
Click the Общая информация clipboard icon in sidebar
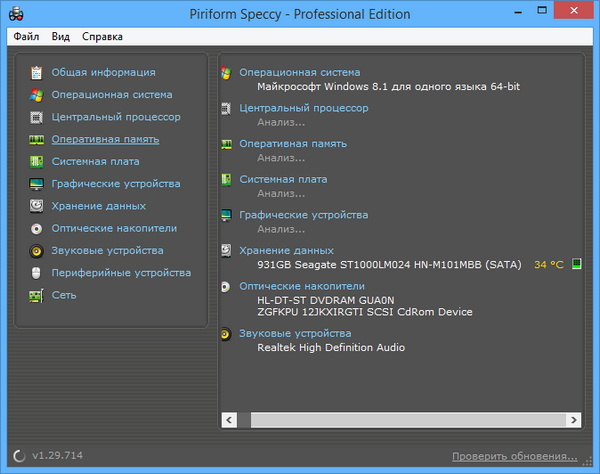pos(36,72)
